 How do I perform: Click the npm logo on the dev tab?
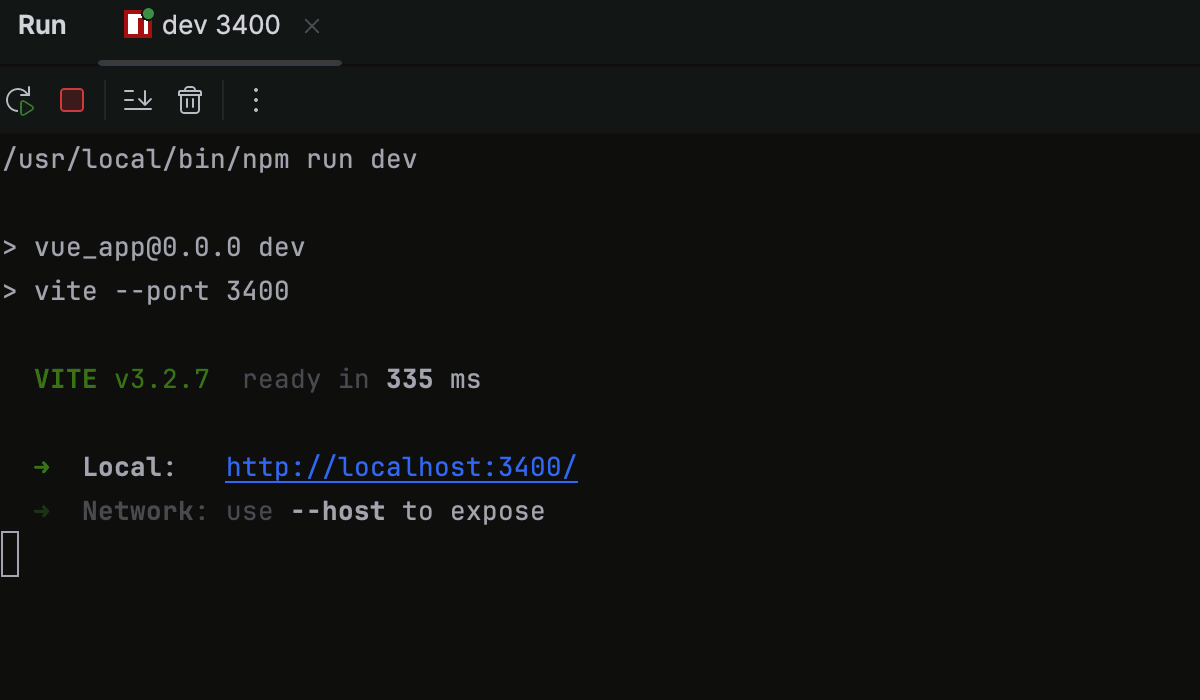coord(136,25)
